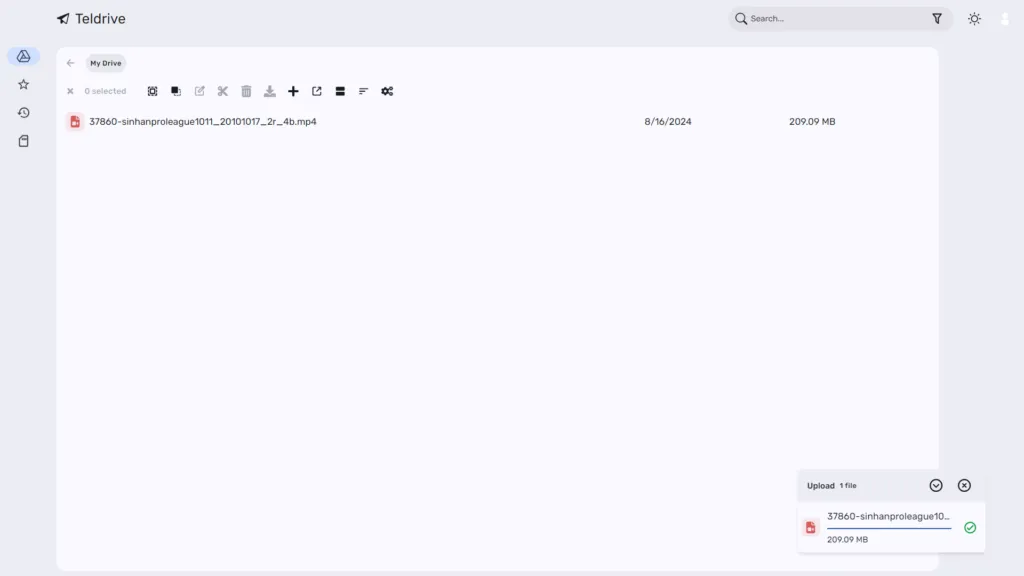Copy files using the copy toolbar icon
Image resolution: width=1024 pixels, height=576 pixels.
click(x=176, y=91)
